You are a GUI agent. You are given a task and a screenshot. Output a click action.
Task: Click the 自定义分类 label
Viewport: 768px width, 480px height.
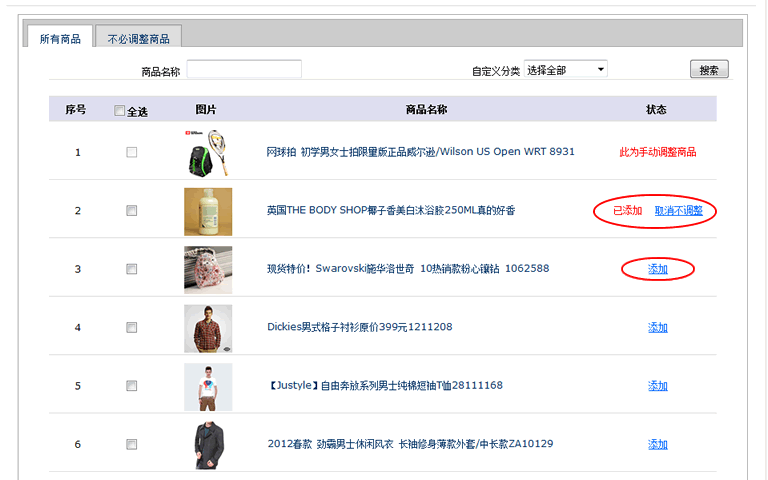click(x=496, y=72)
